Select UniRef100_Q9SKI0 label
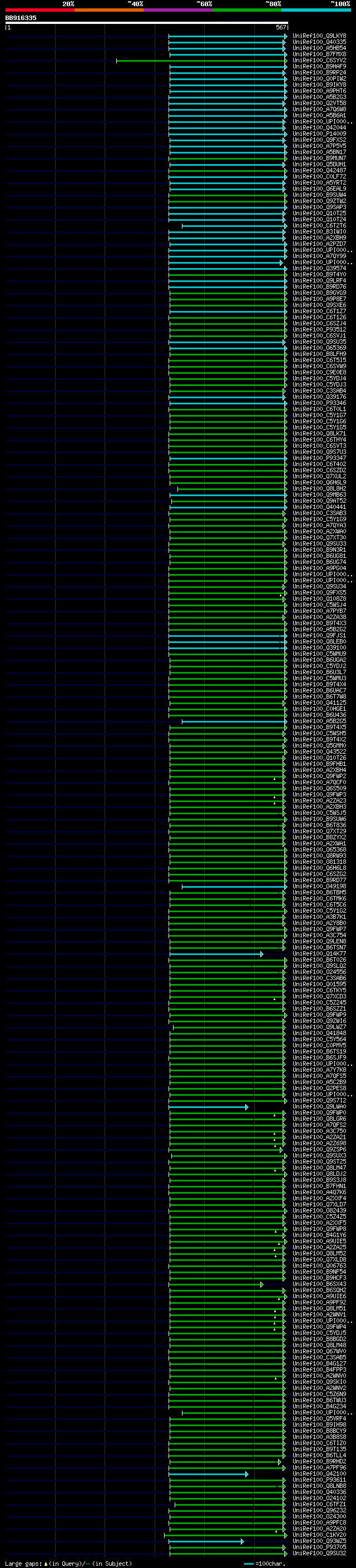Viewport: 356px width, 1568px height. (319, 1382)
